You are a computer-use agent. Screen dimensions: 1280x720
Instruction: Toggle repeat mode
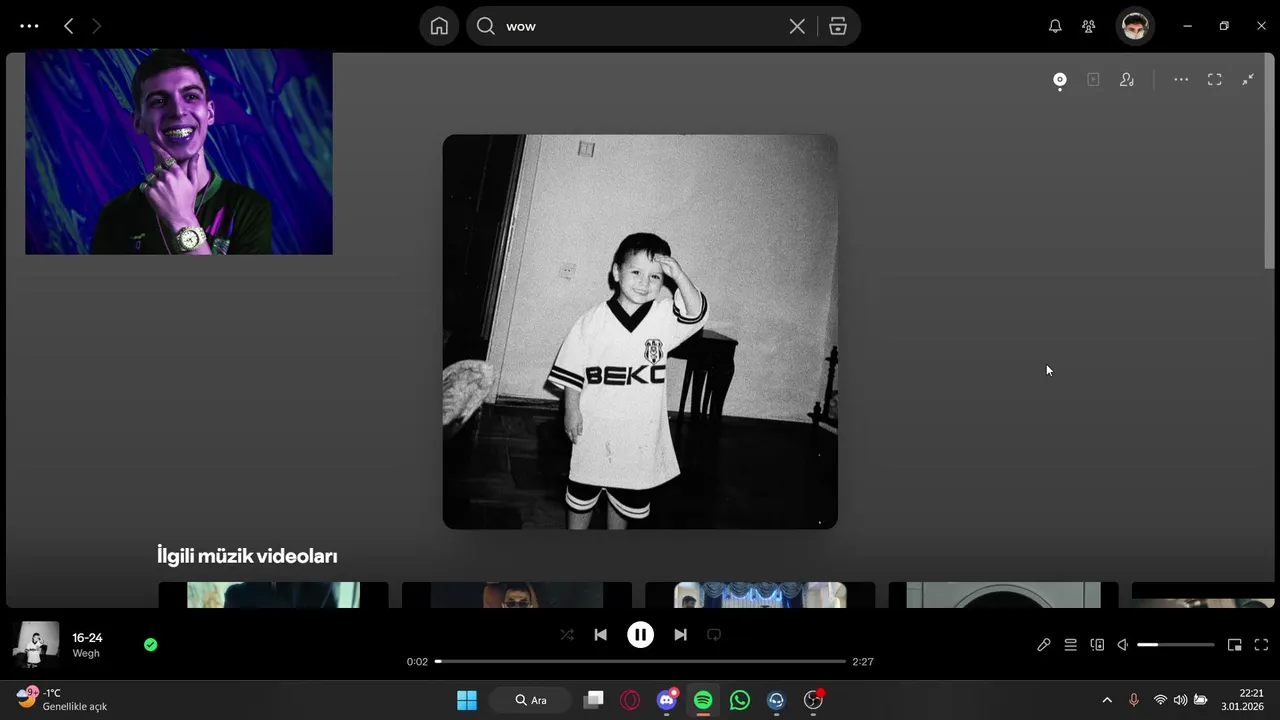[714, 635]
